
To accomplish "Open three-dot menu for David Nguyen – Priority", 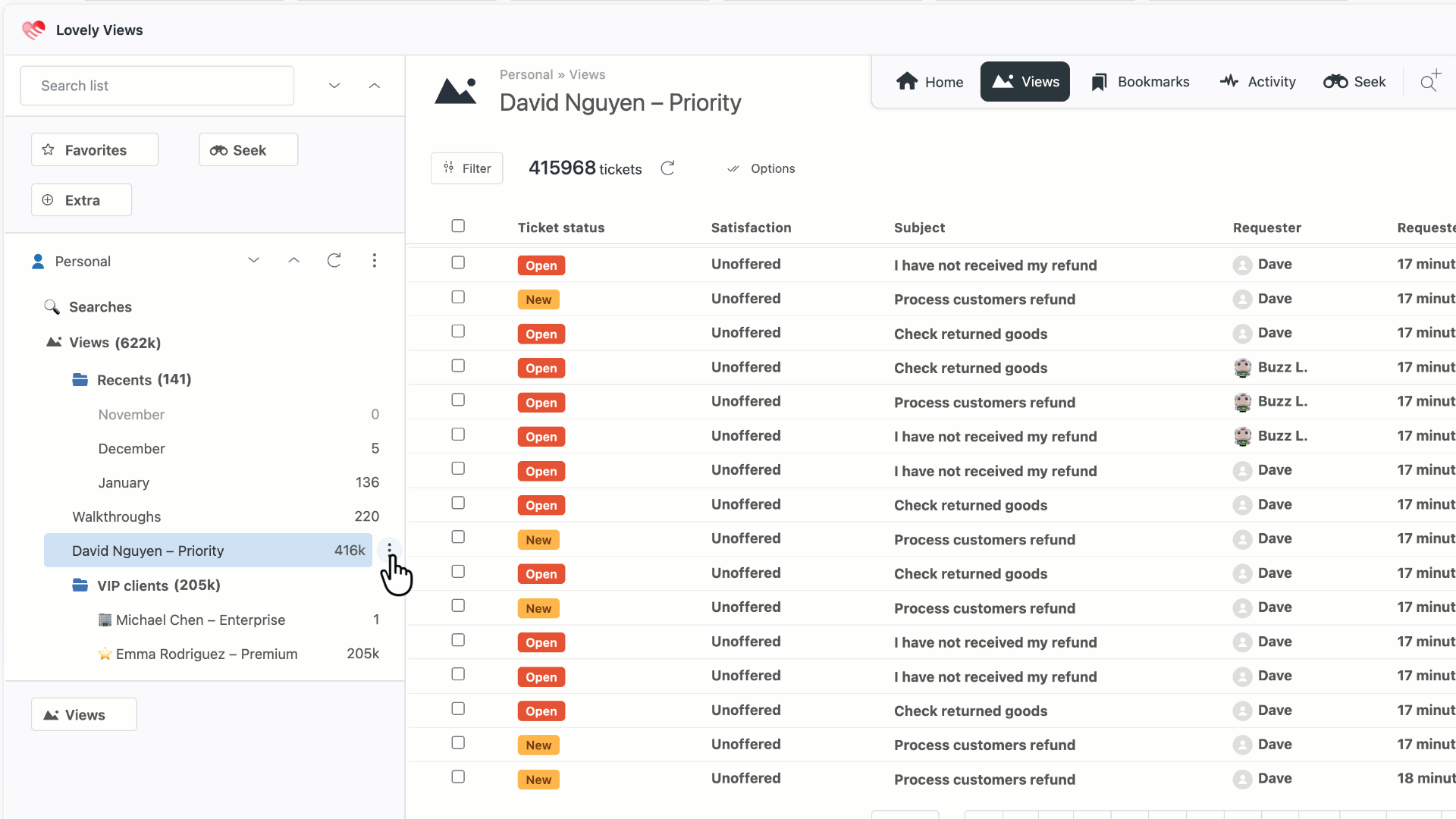I will 389,549.
